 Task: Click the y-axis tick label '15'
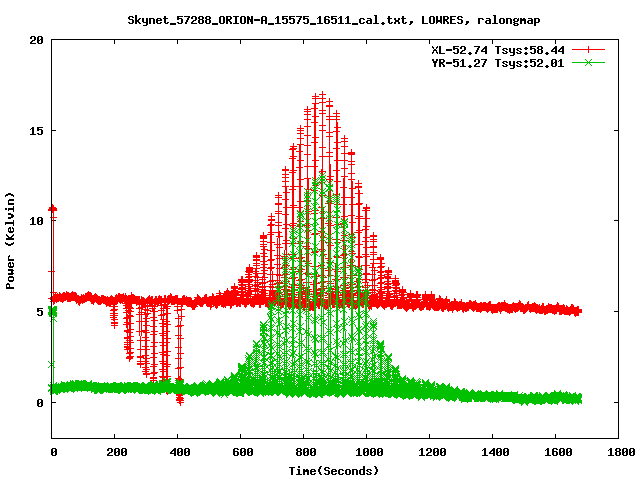tap(36, 131)
